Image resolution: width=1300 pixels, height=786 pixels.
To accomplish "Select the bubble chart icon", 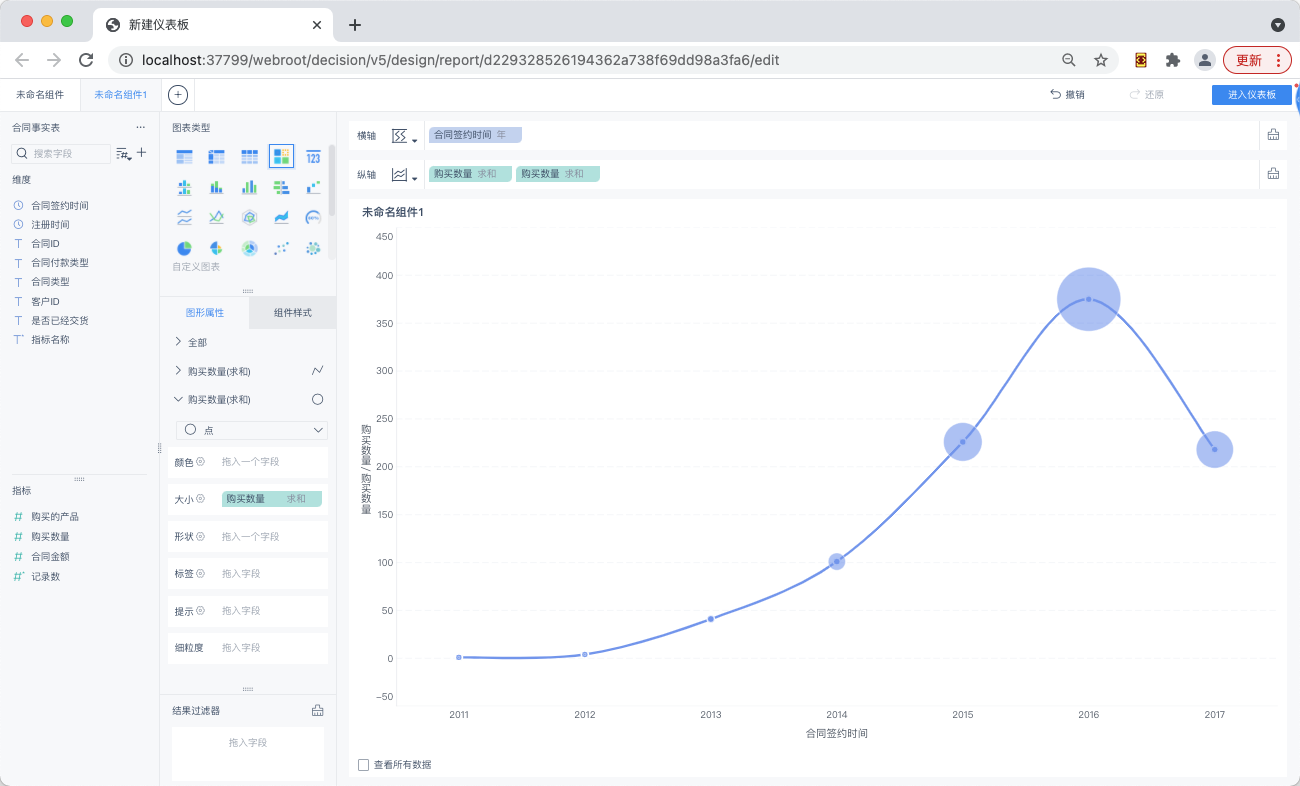I will pos(313,248).
